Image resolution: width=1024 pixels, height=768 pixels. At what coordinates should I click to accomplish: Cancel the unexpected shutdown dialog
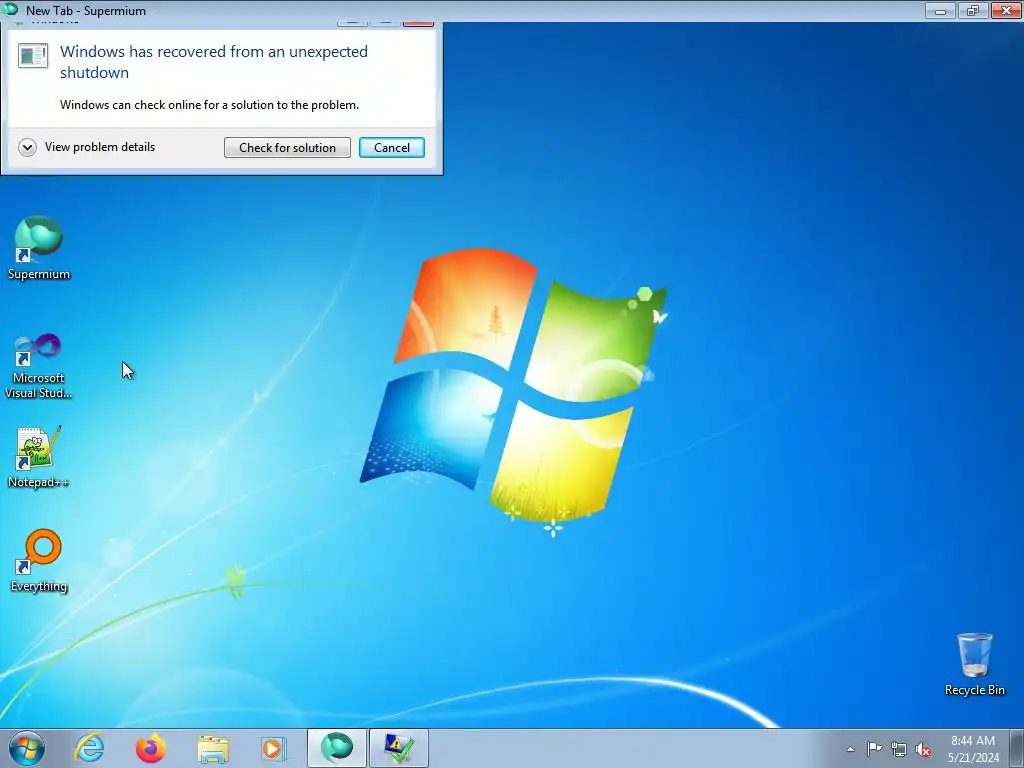(x=392, y=148)
